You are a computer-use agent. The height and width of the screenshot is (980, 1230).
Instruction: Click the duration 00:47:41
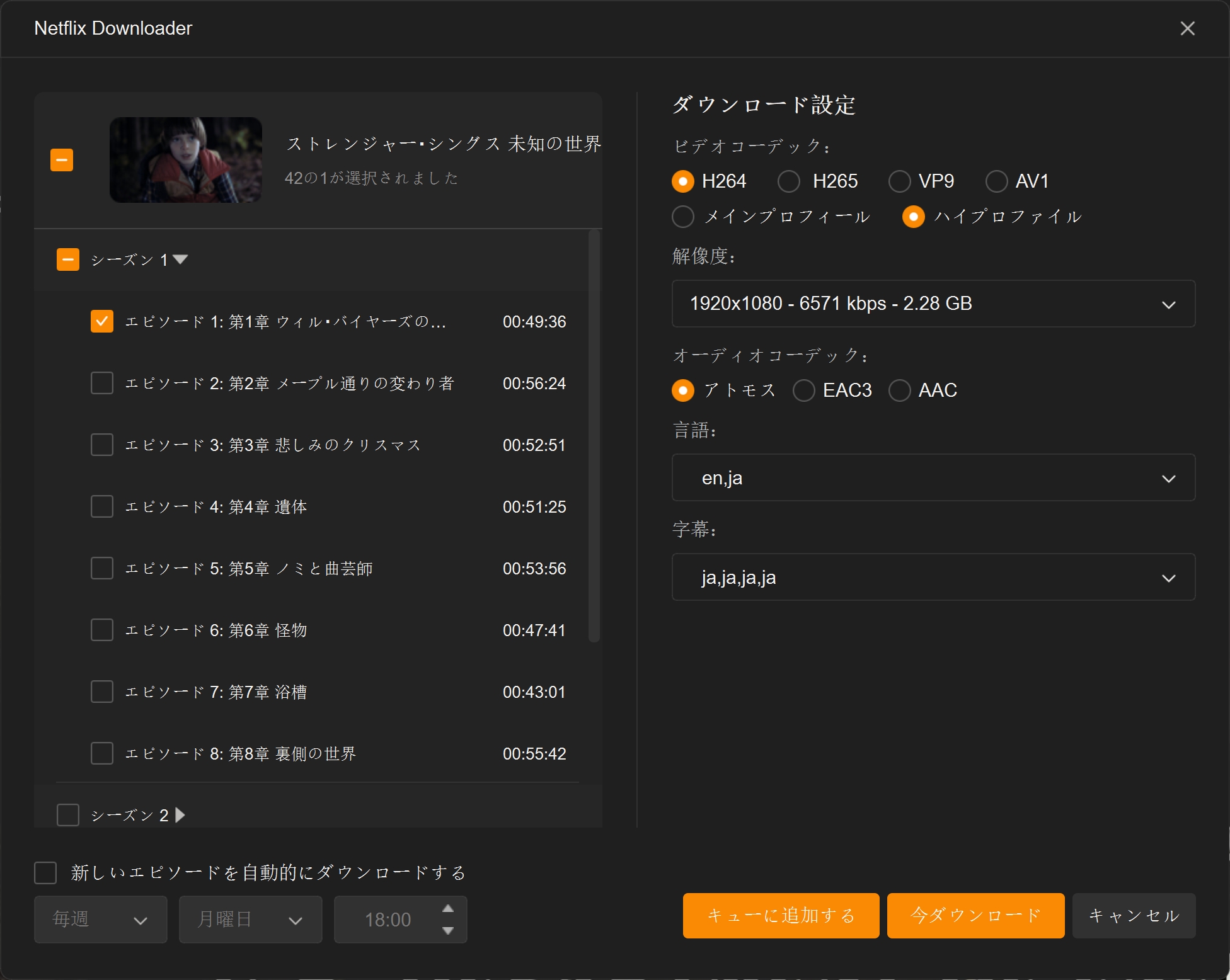pos(534,630)
